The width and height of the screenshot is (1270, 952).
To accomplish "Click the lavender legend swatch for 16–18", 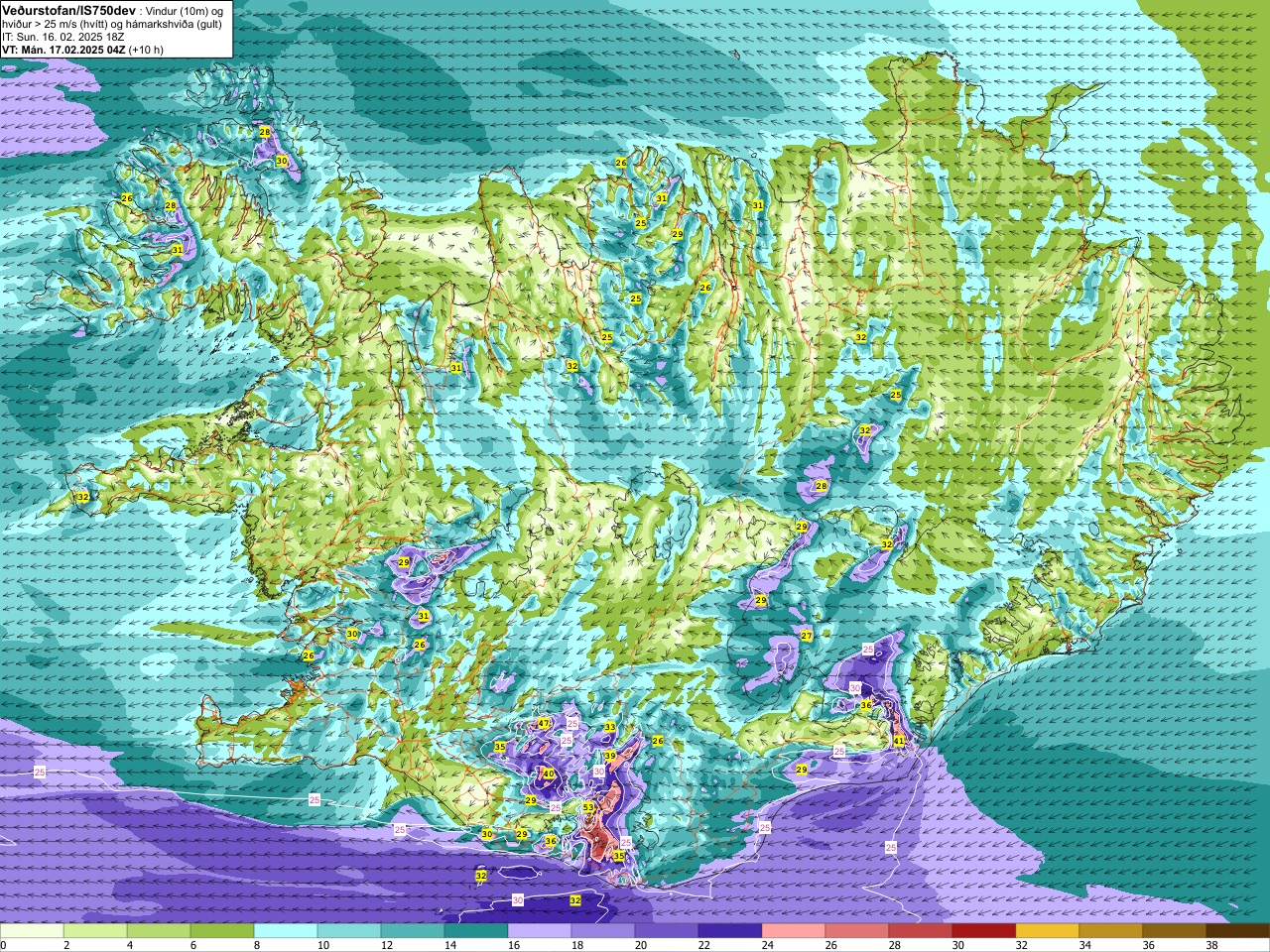I will [540, 931].
